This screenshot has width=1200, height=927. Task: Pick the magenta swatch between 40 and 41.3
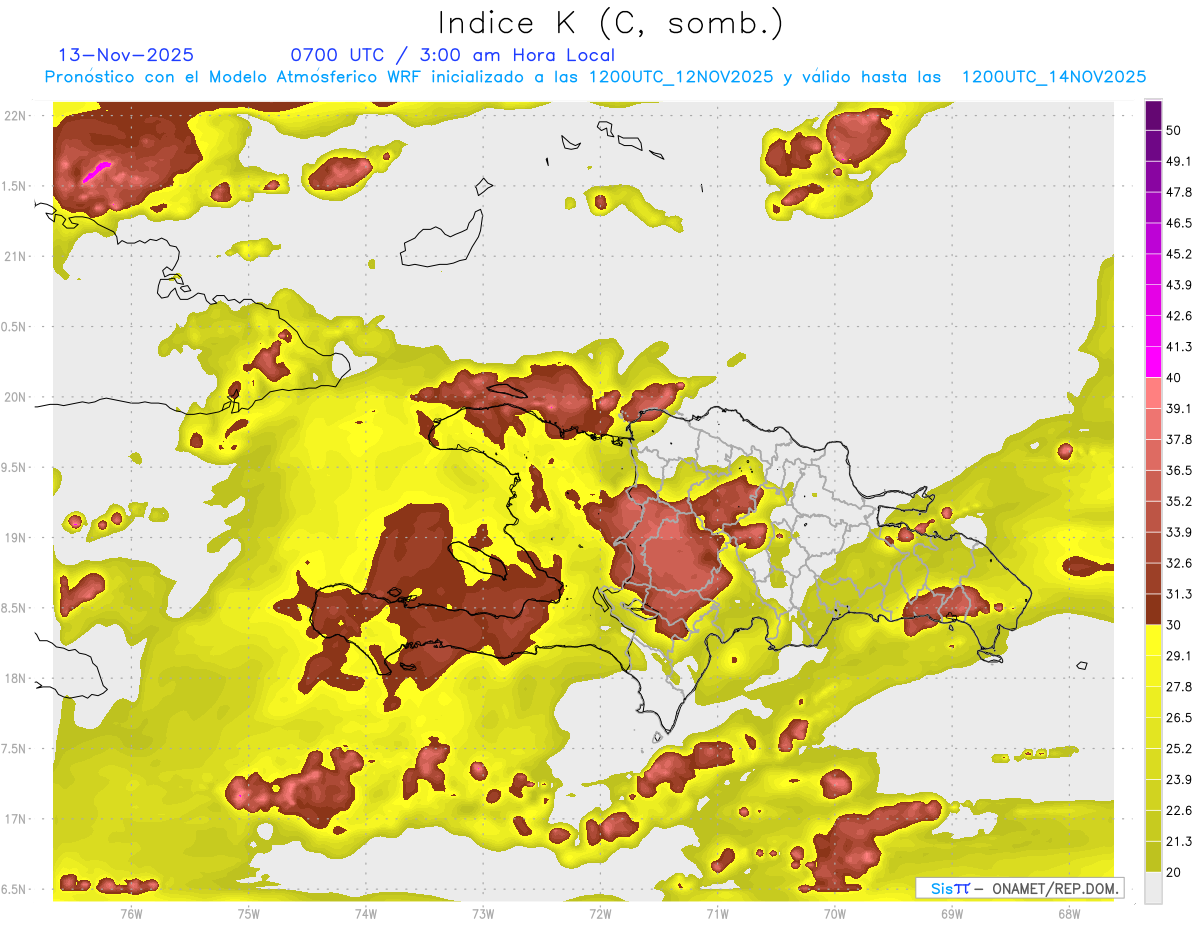[1153, 362]
